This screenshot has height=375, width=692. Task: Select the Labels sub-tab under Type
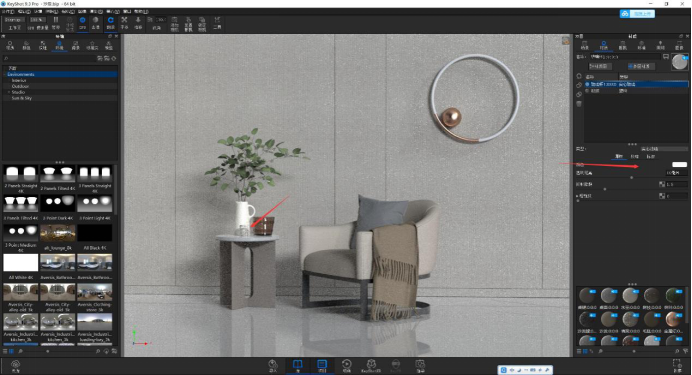click(651, 157)
